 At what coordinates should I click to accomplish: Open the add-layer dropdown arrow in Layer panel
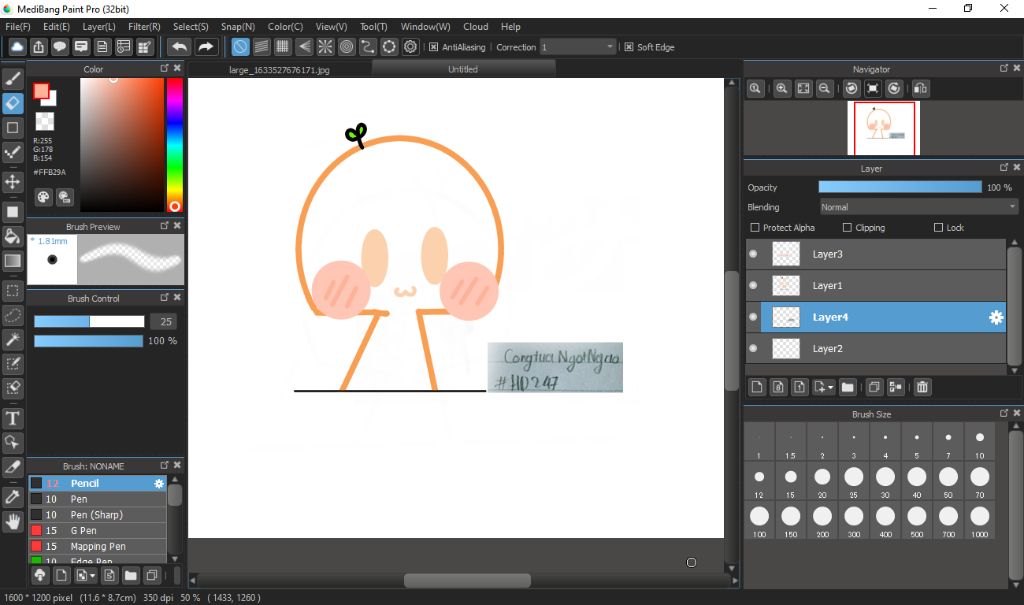tap(831, 387)
